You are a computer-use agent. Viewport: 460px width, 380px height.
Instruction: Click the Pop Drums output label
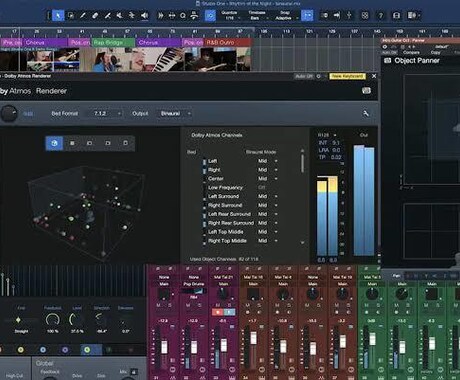pyautogui.click(x=194, y=284)
